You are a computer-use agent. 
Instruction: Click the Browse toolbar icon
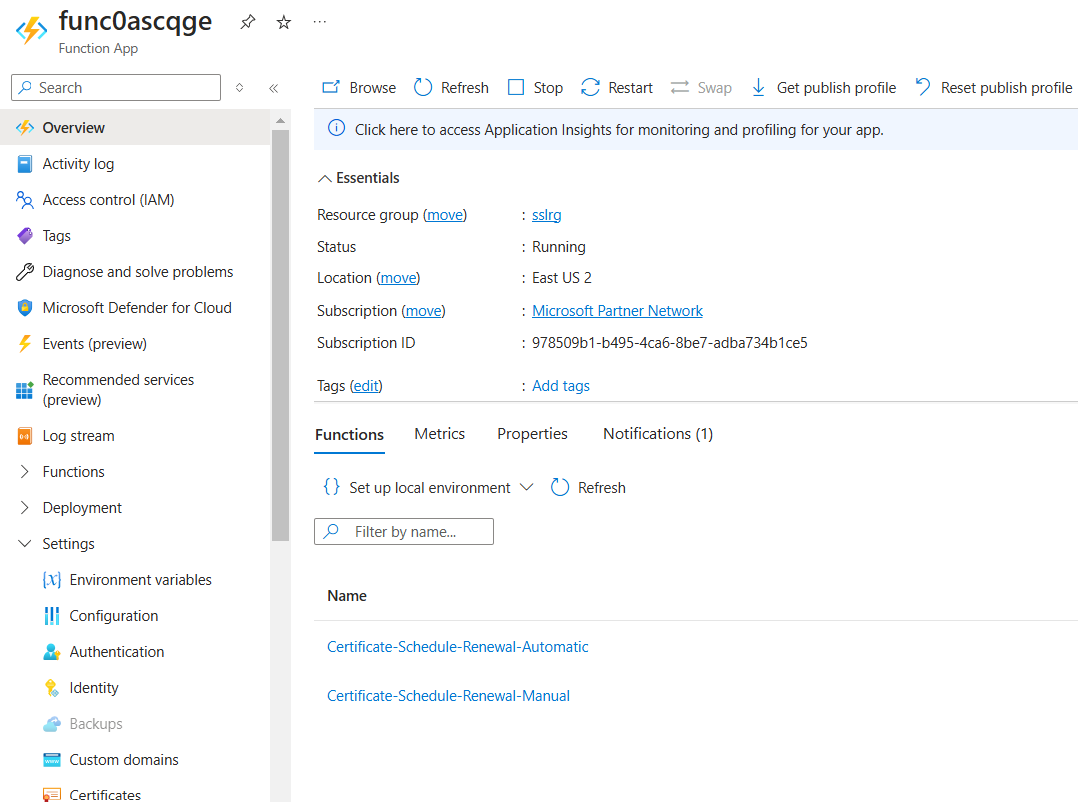click(x=331, y=87)
